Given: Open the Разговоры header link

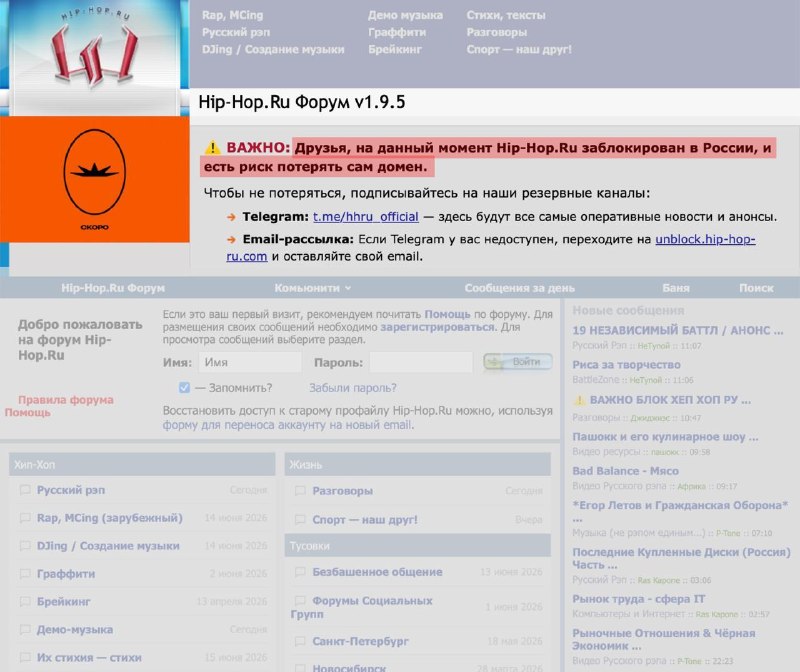Looking at the screenshot, I should [x=496, y=32].
